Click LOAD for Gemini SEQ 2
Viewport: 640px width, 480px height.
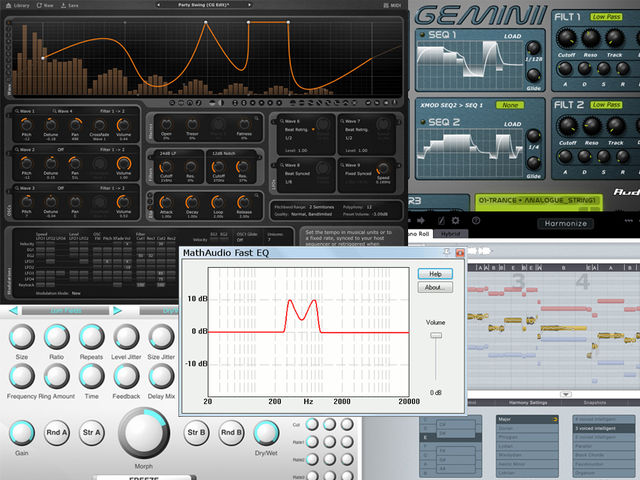512,124
